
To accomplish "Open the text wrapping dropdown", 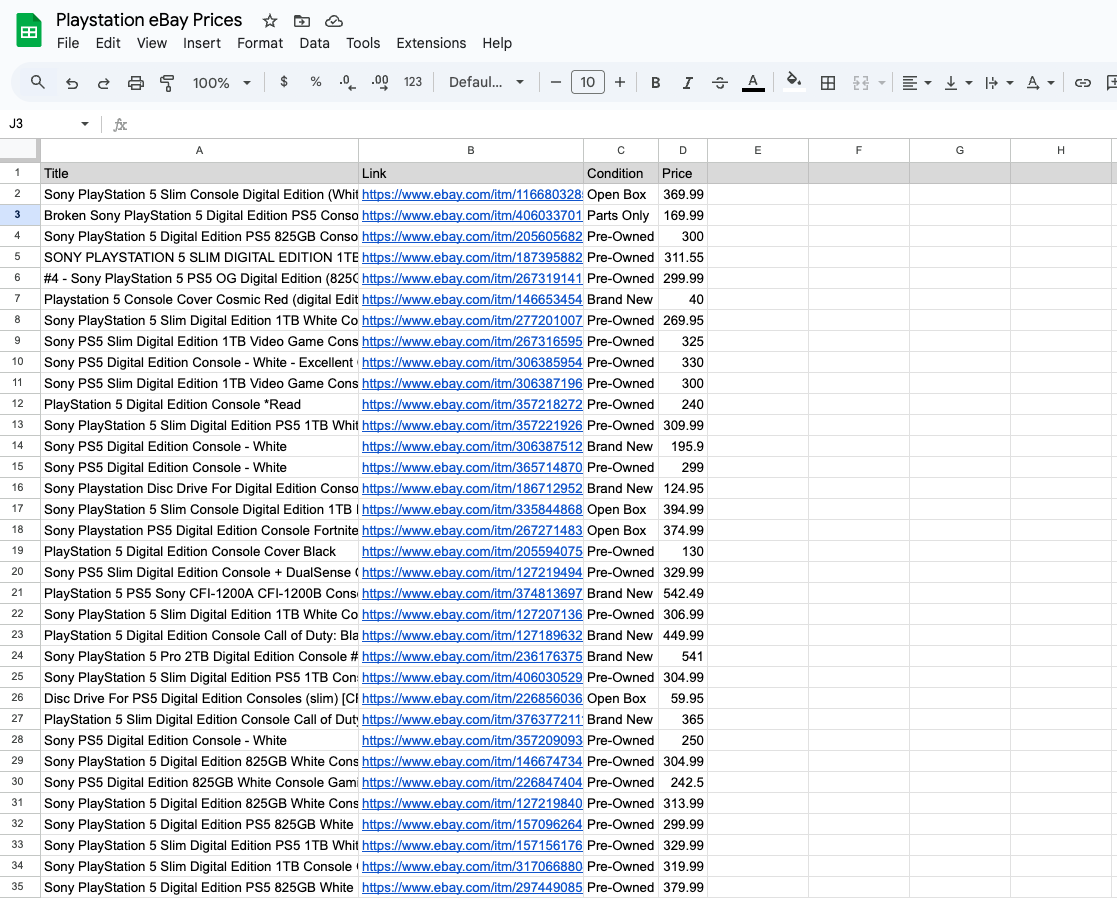I will click(x=999, y=83).
